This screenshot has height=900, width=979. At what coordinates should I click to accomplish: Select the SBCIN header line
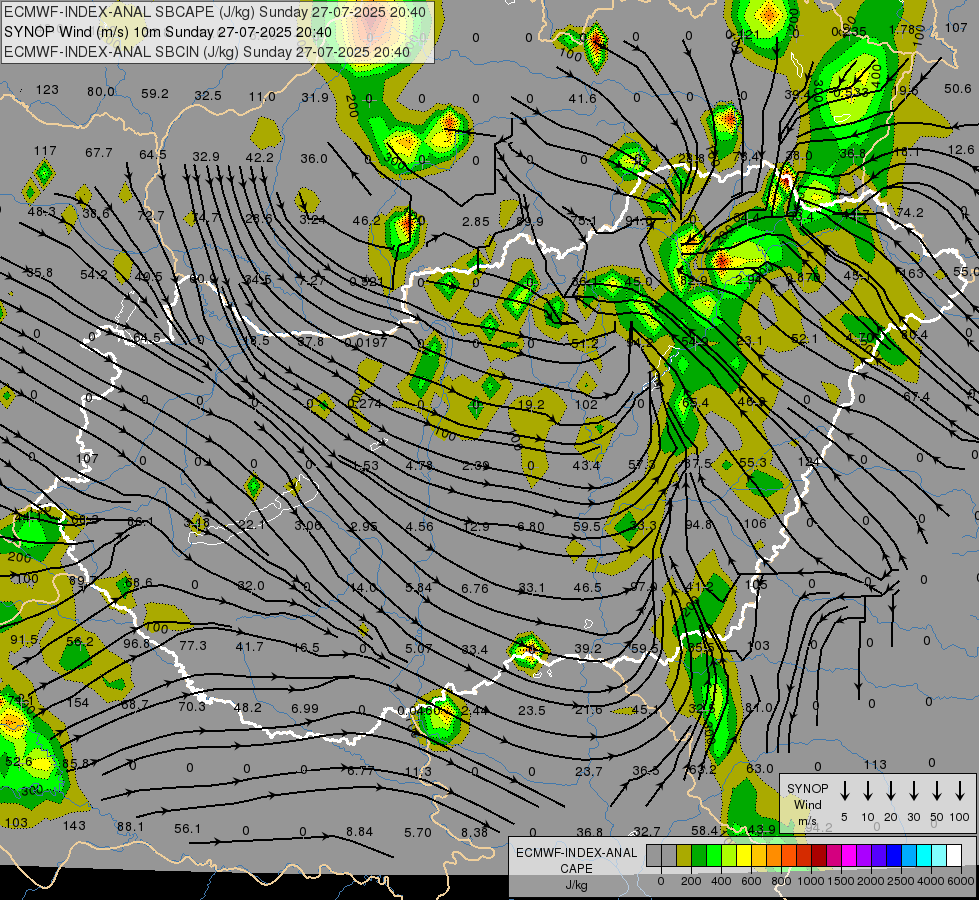click(207, 52)
